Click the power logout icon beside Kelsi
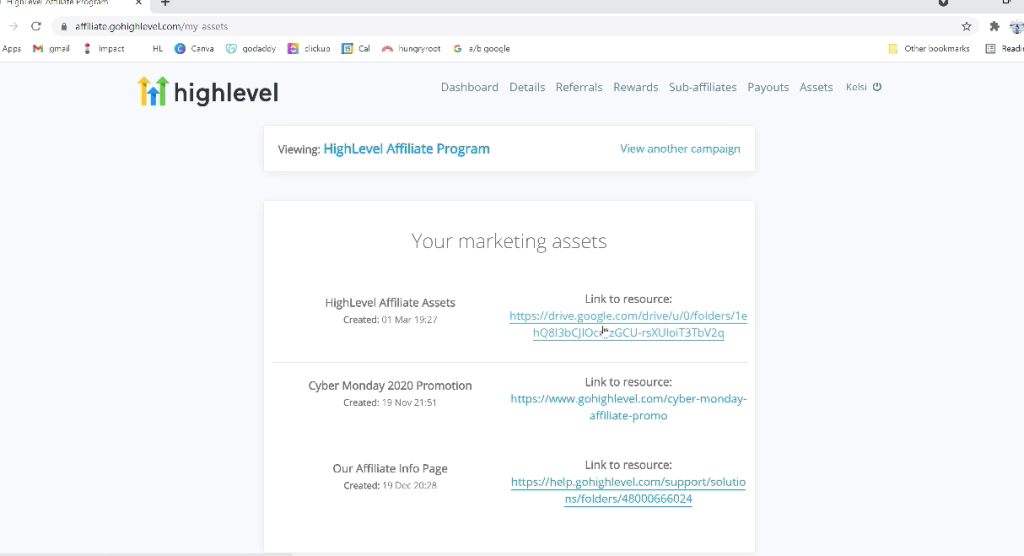This screenshot has height=556, width=1024. (877, 87)
